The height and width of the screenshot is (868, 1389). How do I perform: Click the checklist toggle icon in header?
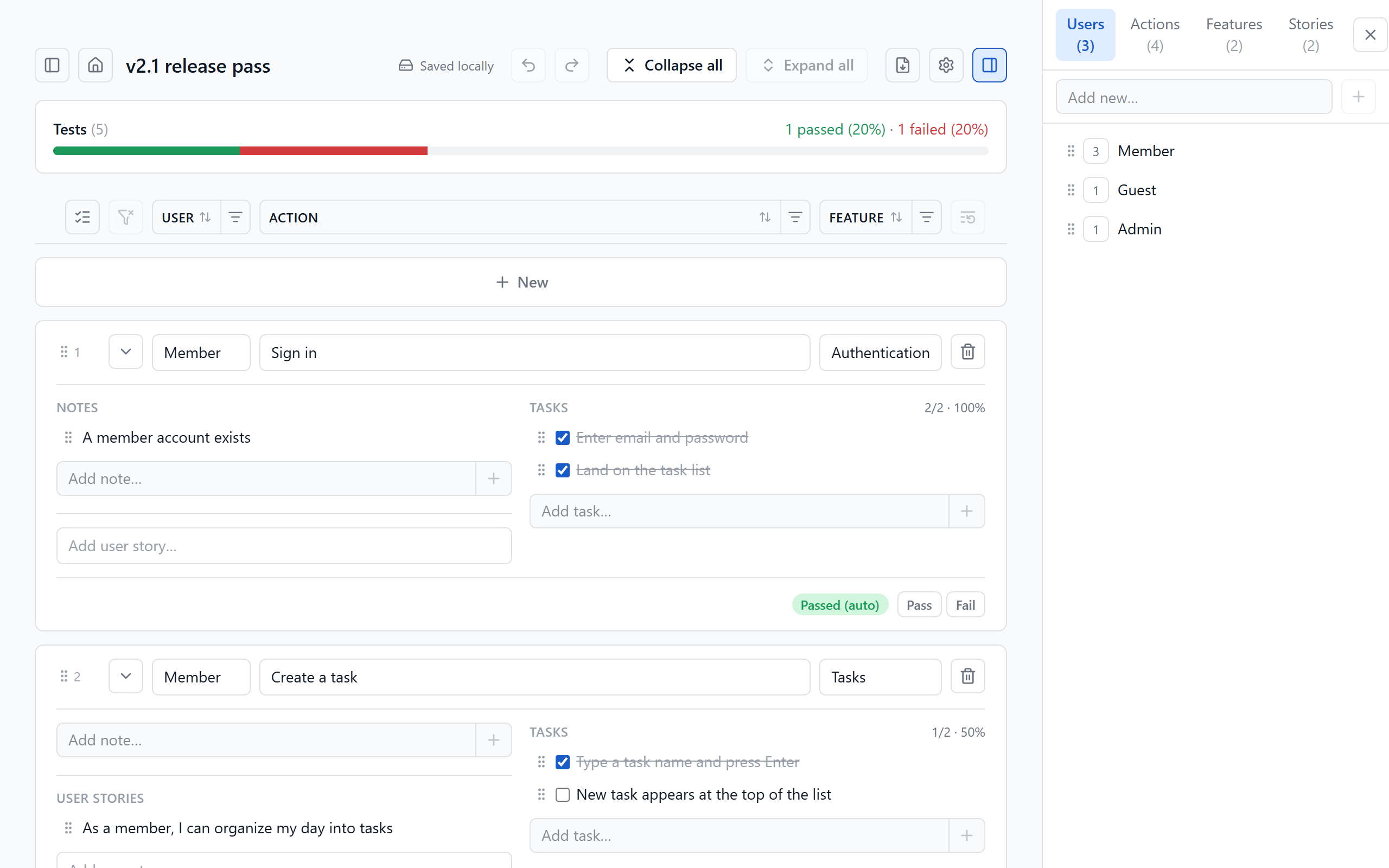pyautogui.click(x=82, y=217)
